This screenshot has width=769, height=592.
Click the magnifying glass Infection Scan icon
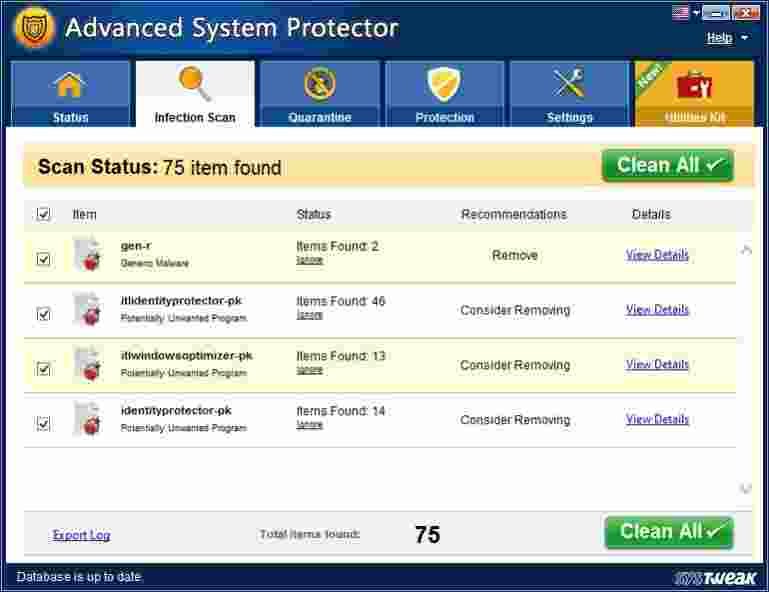coord(195,83)
